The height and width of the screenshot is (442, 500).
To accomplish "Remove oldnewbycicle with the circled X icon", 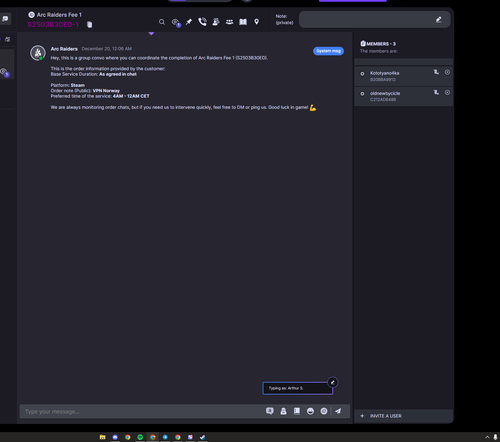I will point(447,92).
